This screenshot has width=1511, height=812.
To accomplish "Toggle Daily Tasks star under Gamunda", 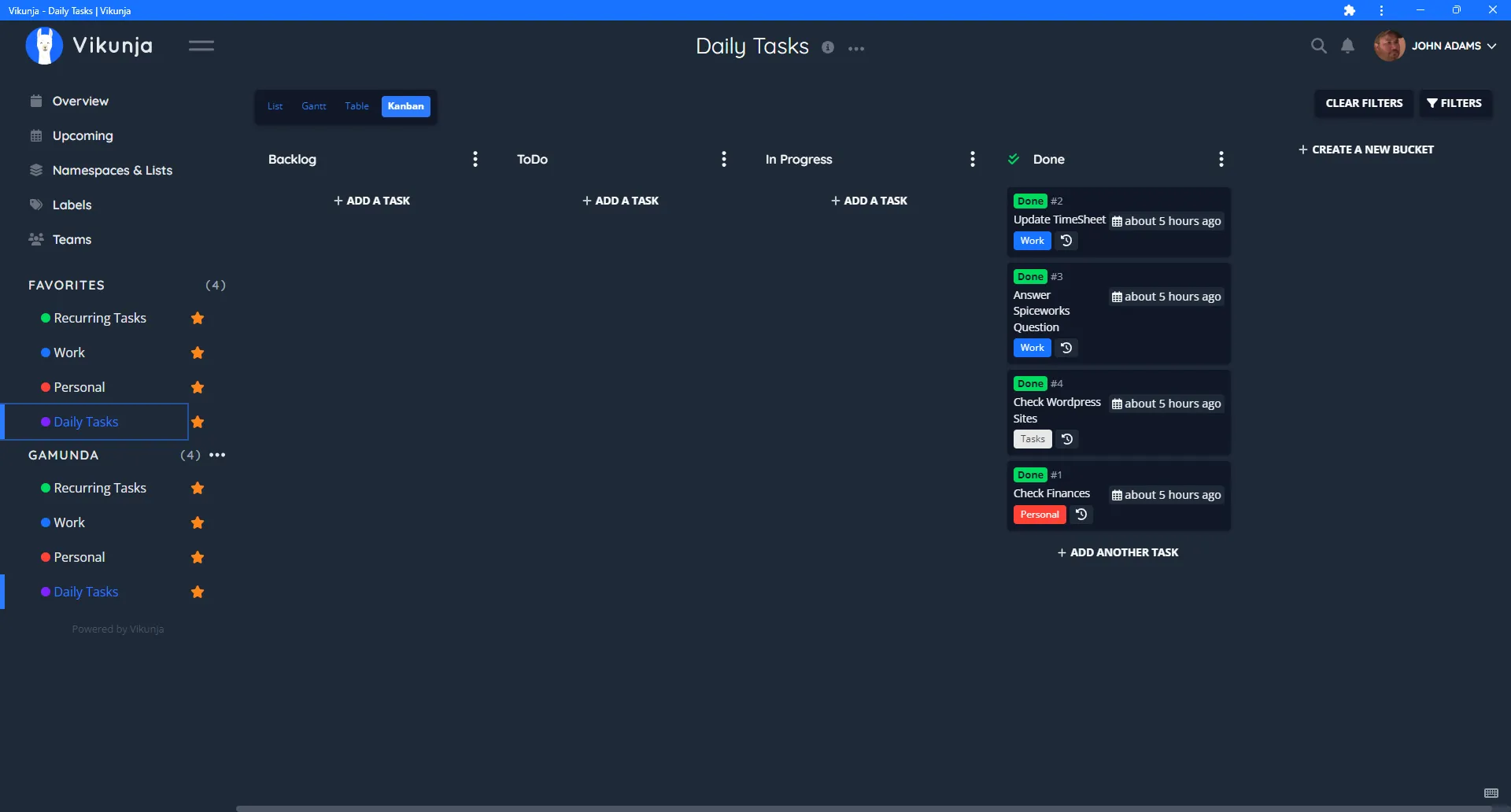I will click(198, 592).
